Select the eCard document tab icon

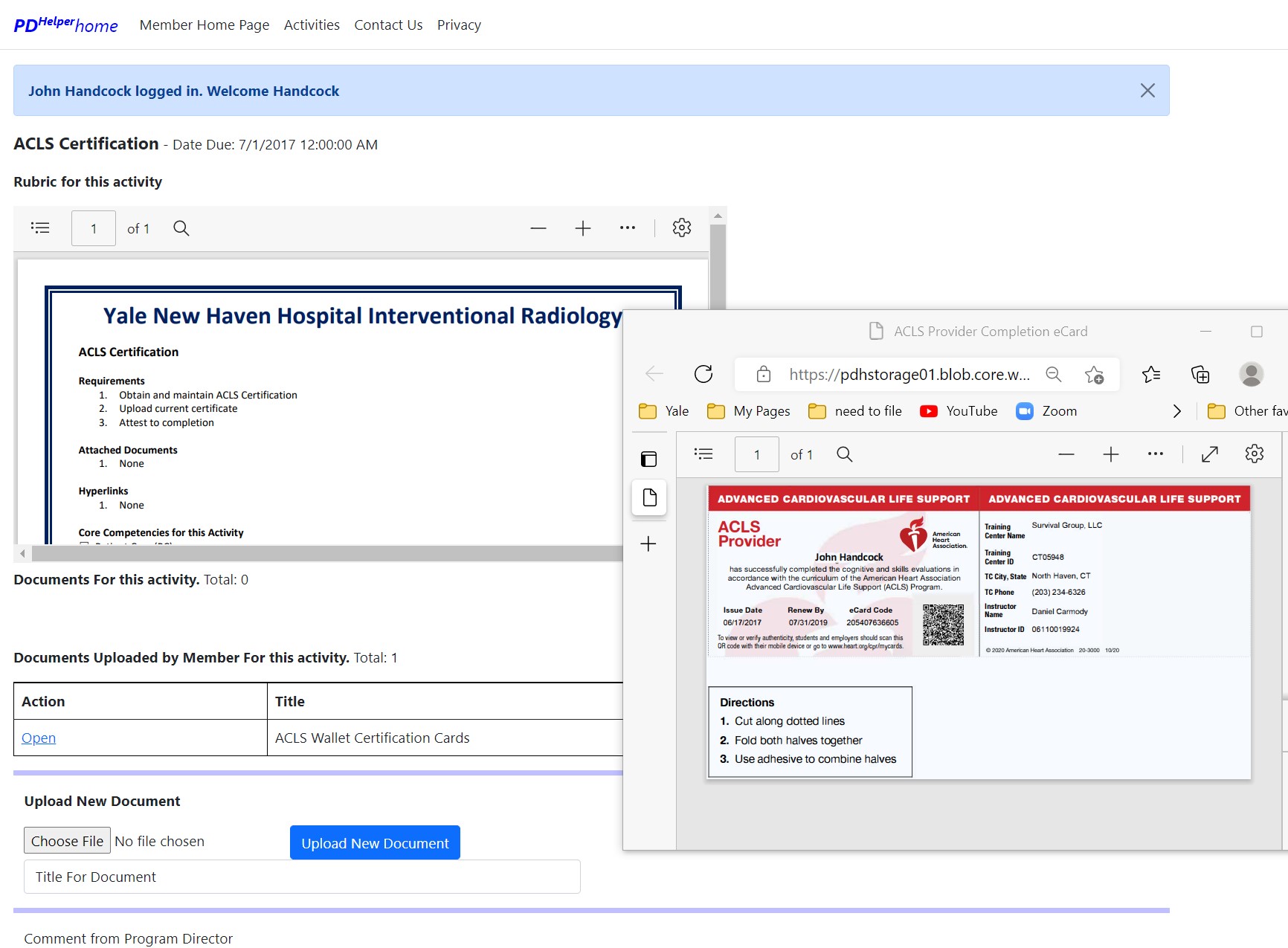pyautogui.click(x=649, y=497)
